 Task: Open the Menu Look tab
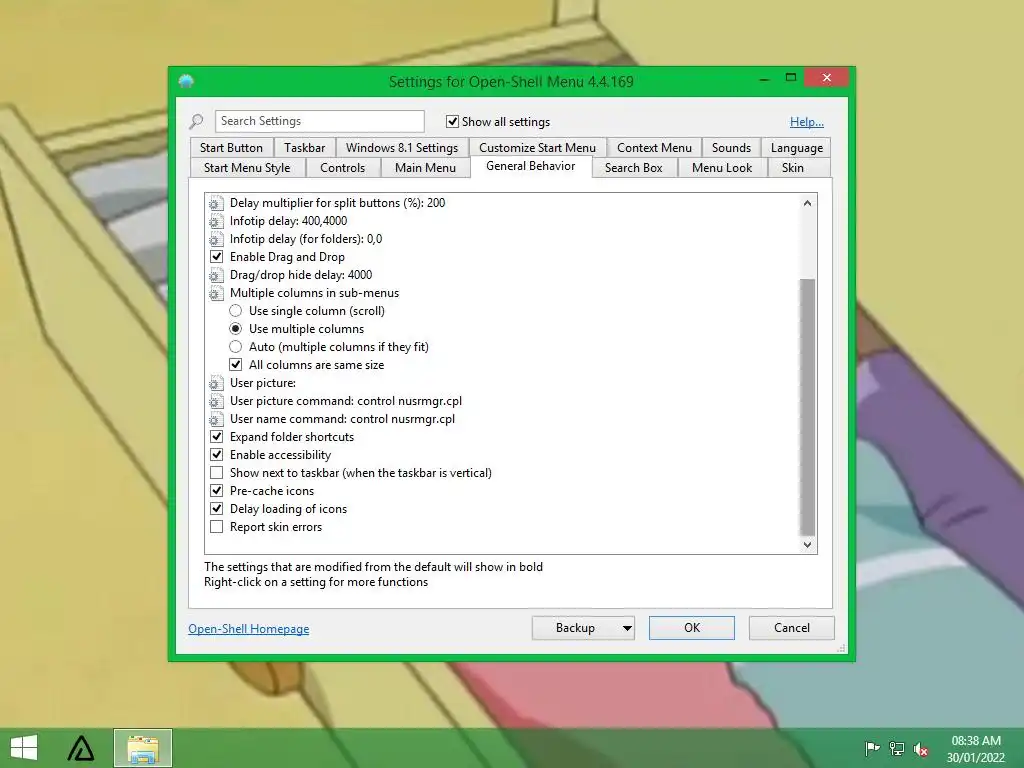pyautogui.click(x=722, y=168)
